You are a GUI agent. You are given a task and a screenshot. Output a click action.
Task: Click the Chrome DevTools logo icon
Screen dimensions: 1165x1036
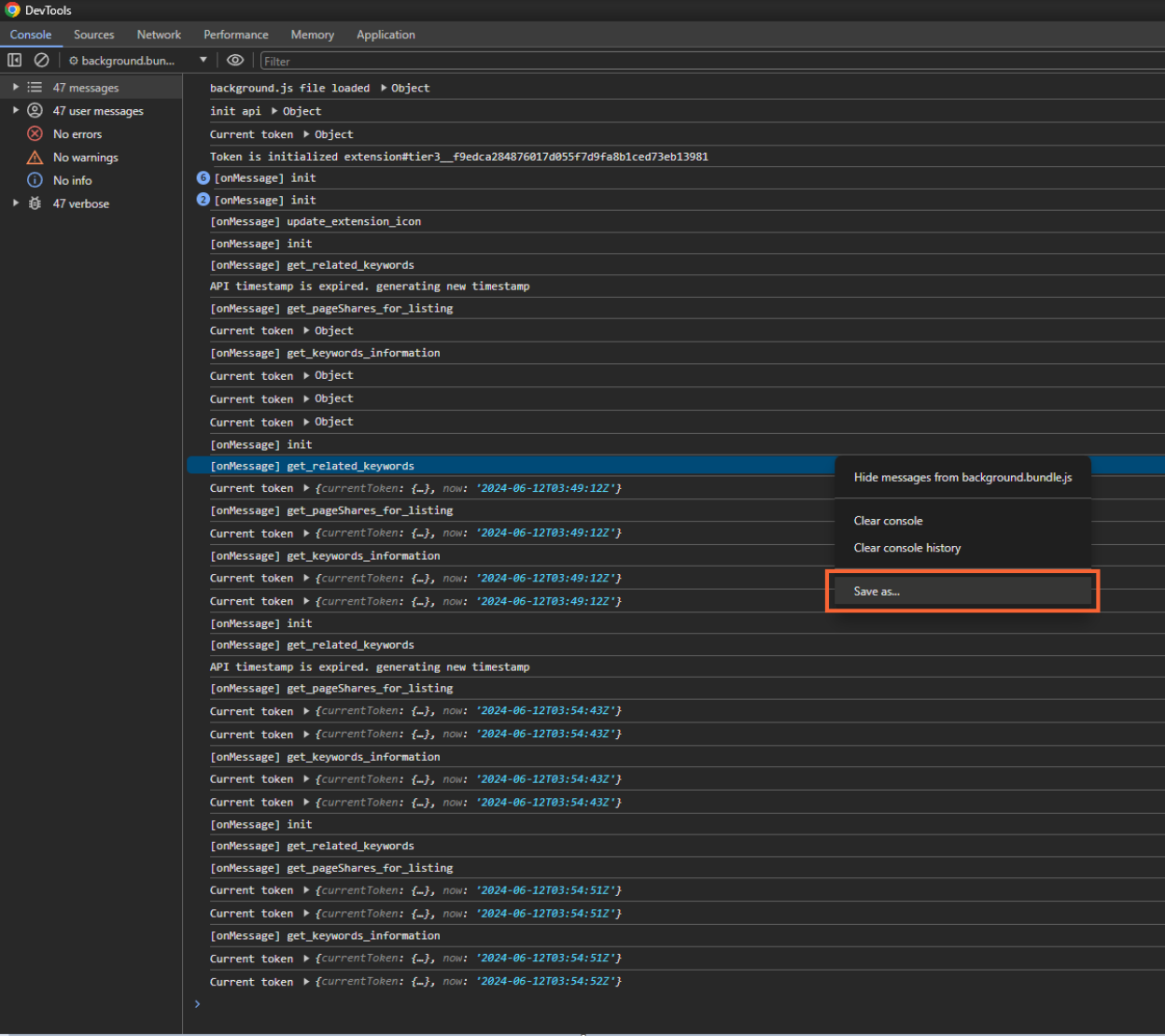(x=12, y=10)
